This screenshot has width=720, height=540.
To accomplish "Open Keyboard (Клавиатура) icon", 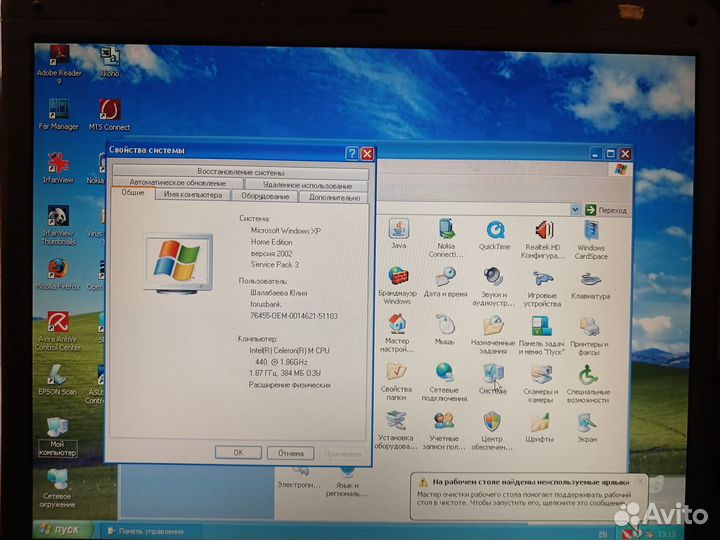I will [591, 285].
